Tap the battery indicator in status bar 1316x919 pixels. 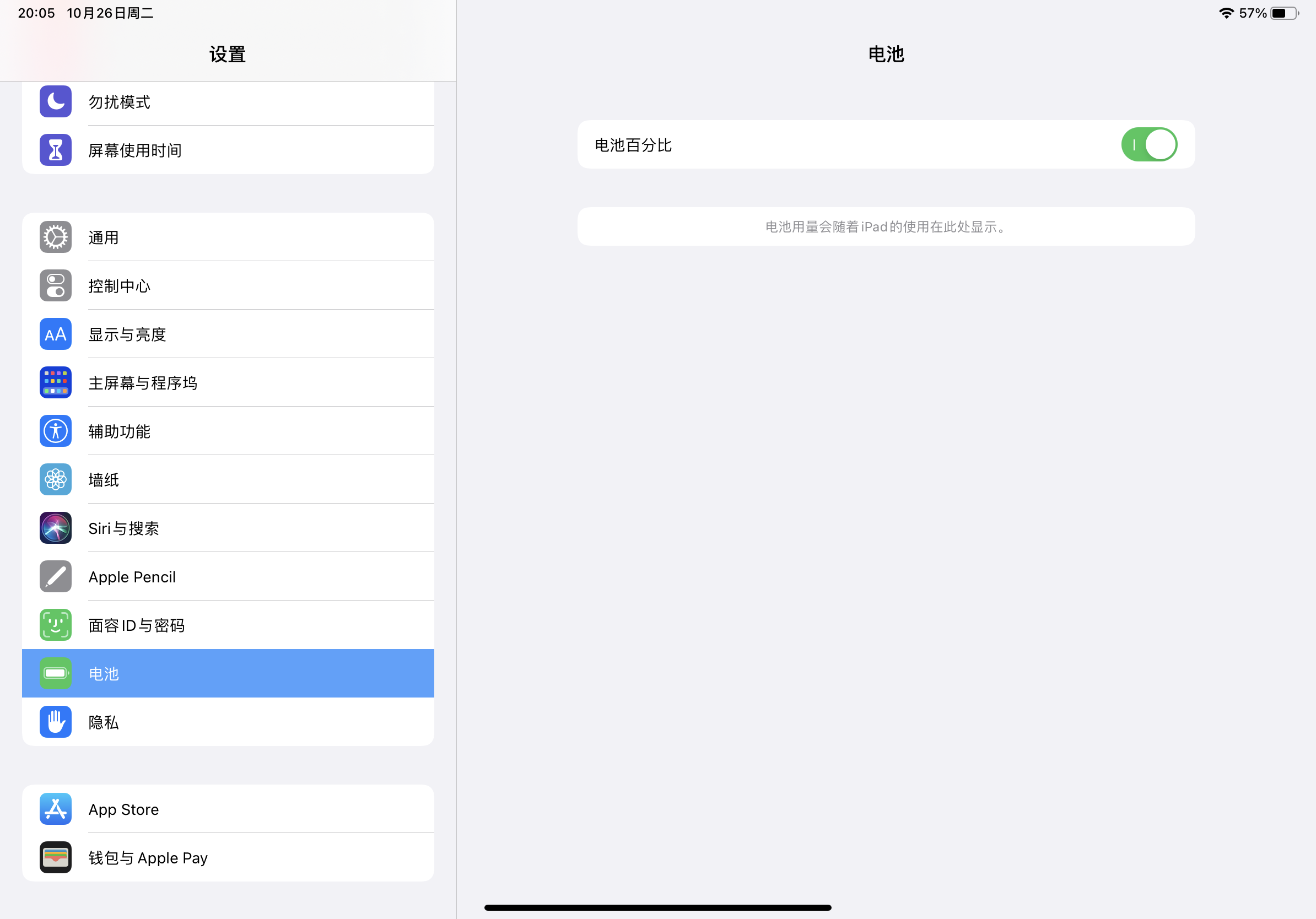pos(1284,13)
